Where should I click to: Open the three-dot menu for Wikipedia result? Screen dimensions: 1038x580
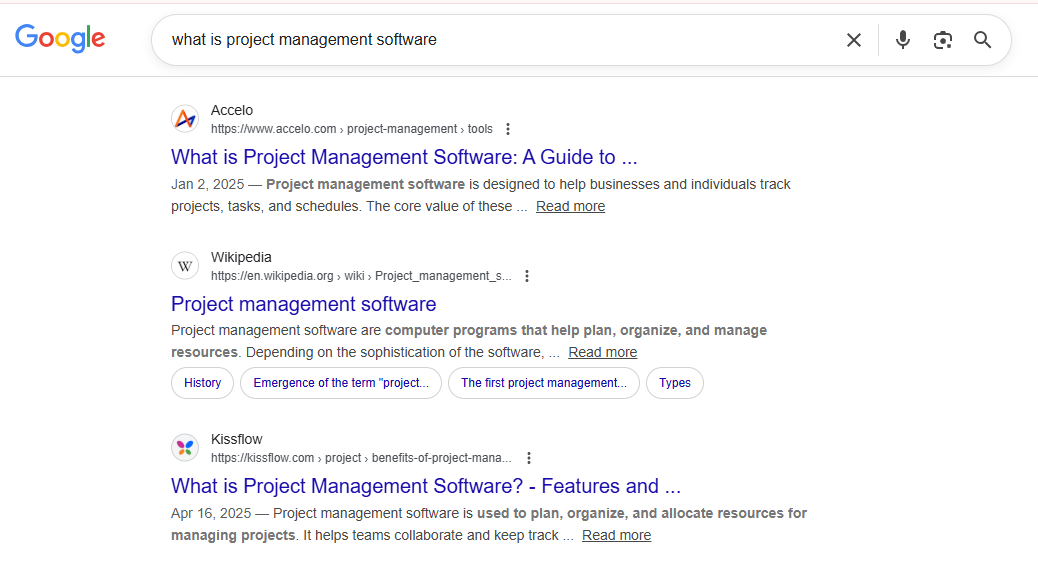[x=527, y=276]
